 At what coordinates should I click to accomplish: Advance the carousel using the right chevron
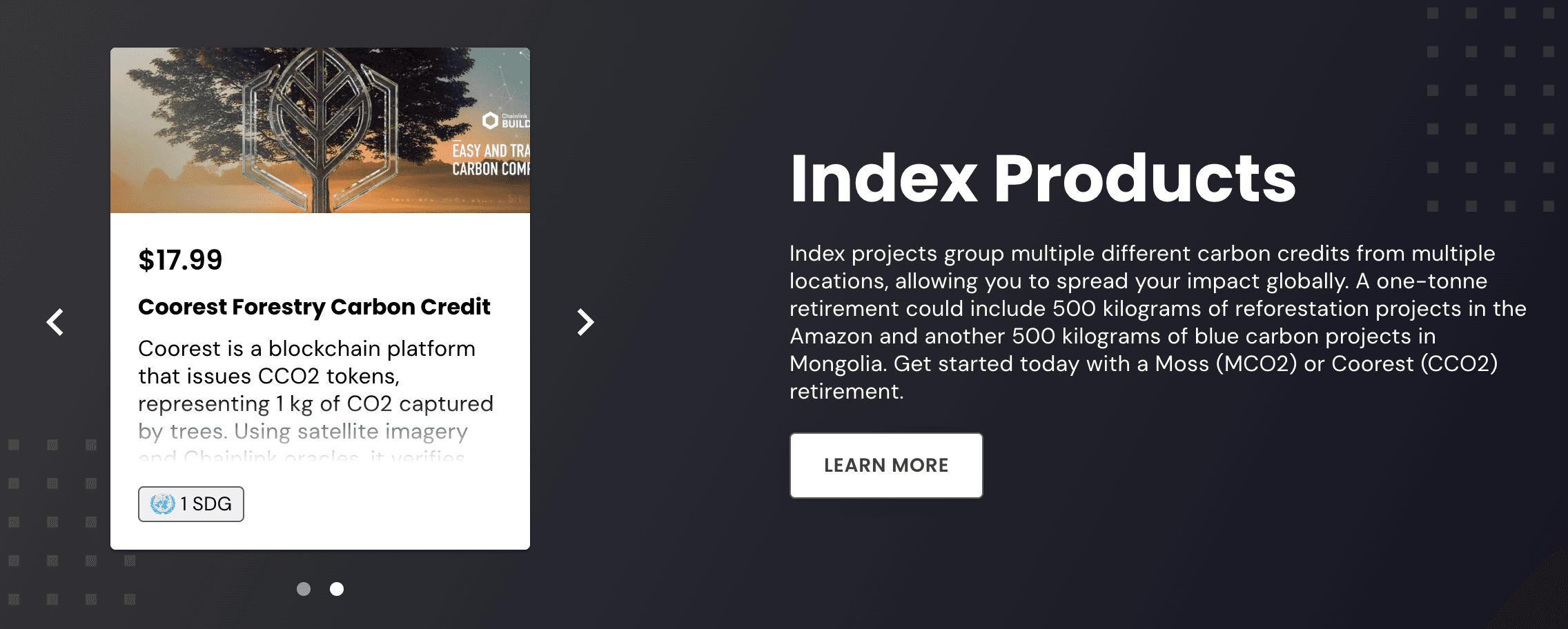click(x=585, y=321)
